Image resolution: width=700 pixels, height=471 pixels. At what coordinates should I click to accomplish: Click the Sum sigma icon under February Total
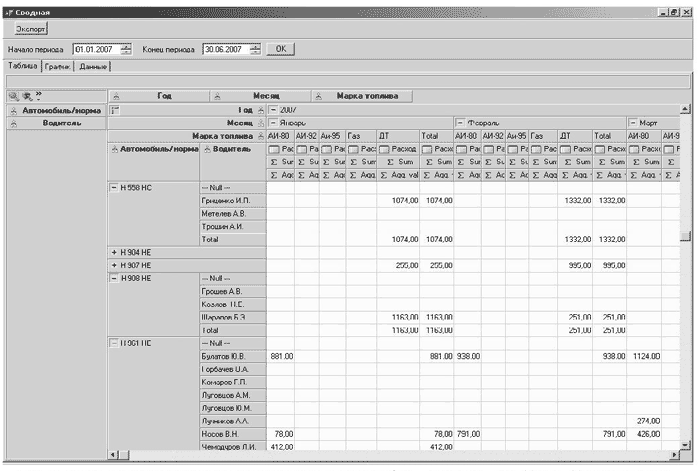tap(602, 162)
